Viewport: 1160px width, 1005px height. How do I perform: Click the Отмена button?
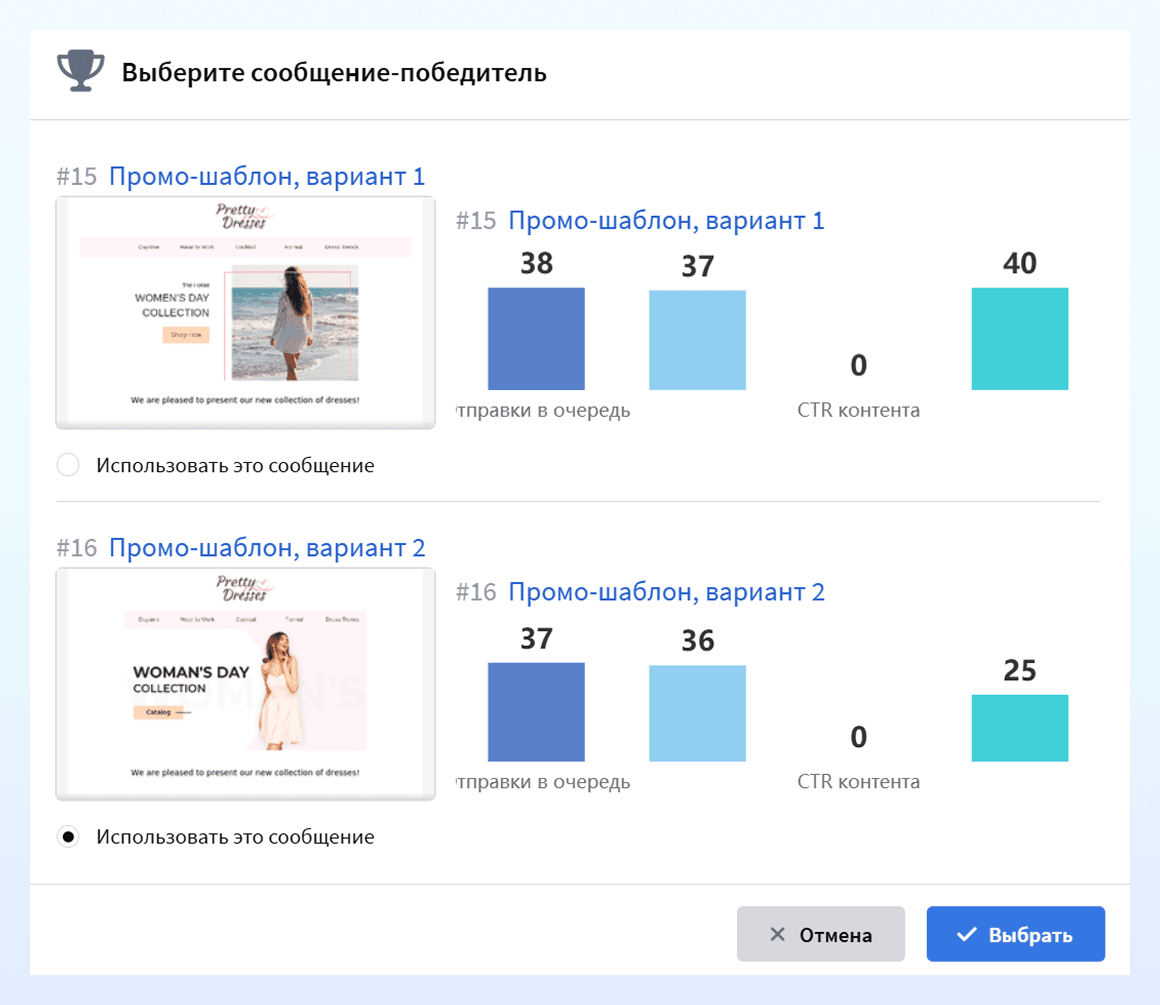[820, 934]
